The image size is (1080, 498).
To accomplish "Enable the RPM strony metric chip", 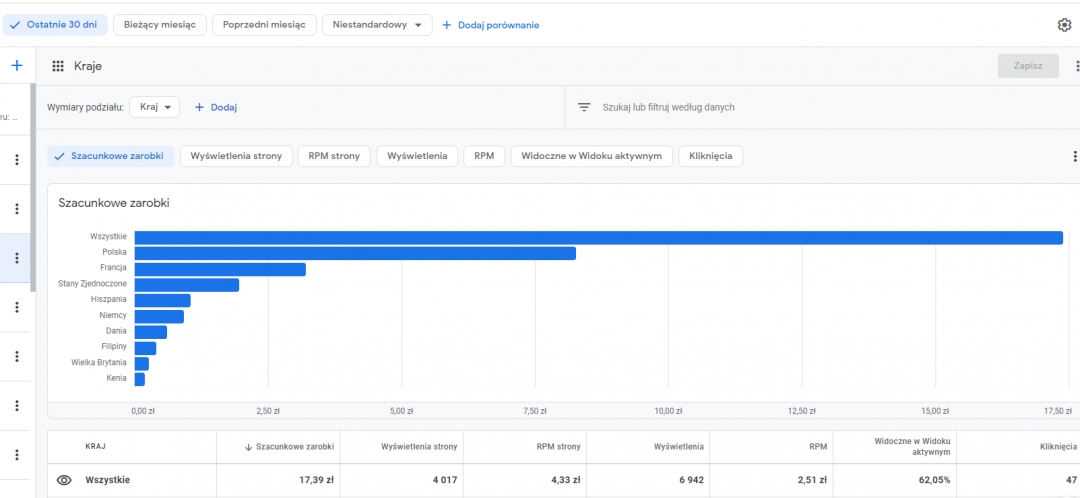I will [334, 156].
